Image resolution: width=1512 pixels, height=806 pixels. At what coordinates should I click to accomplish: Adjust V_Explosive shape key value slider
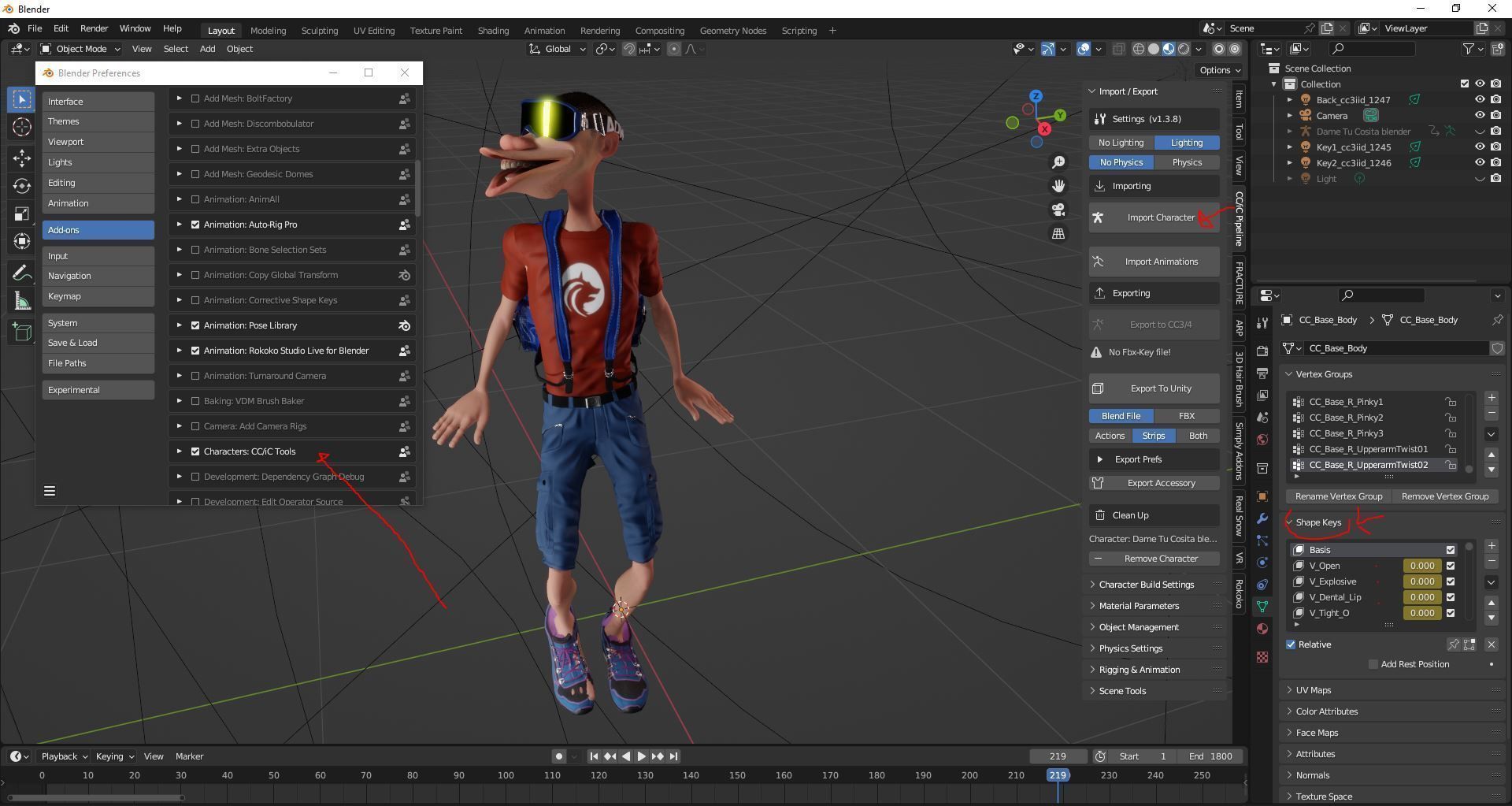point(1422,581)
